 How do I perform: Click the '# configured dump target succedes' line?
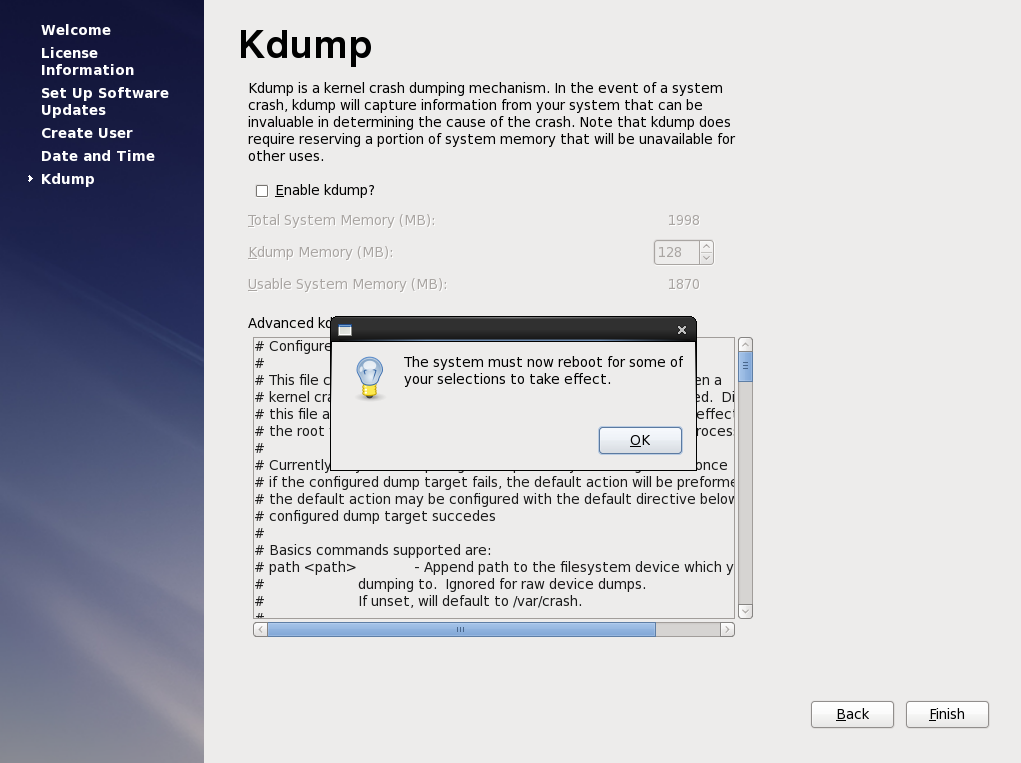click(x=375, y=516)
